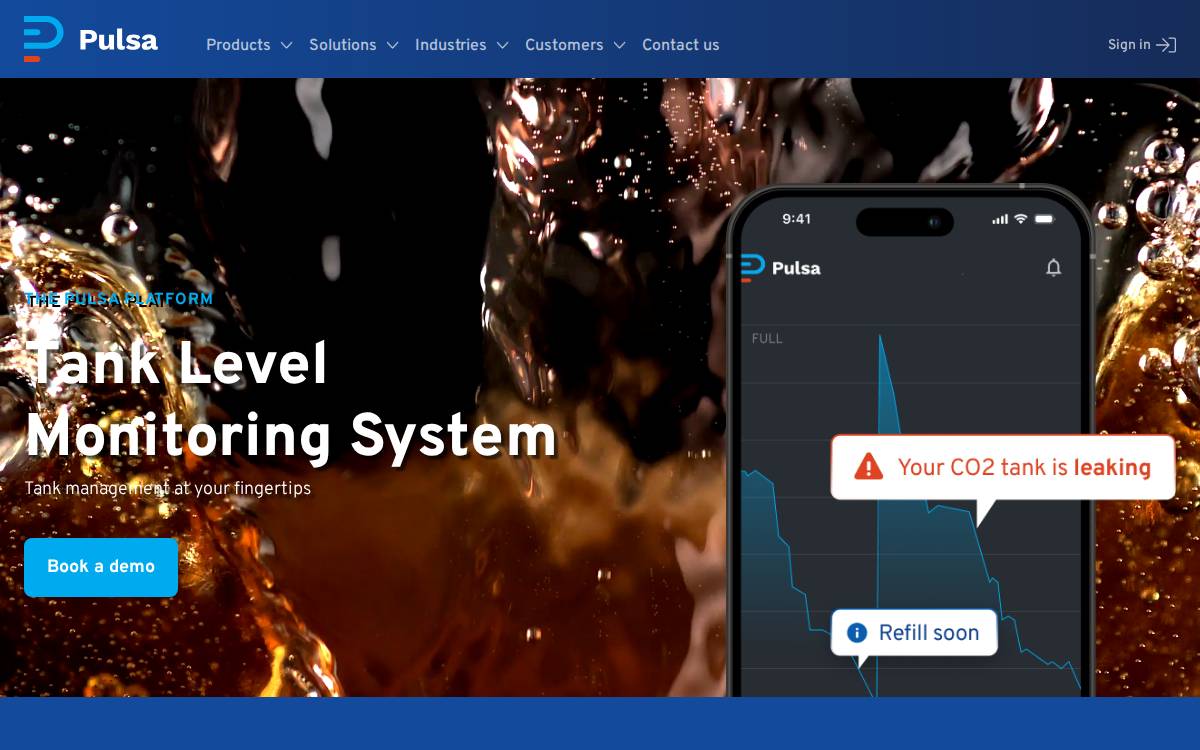
Task: Click the Pulsa wordmark in header
Action: [118, 40]
